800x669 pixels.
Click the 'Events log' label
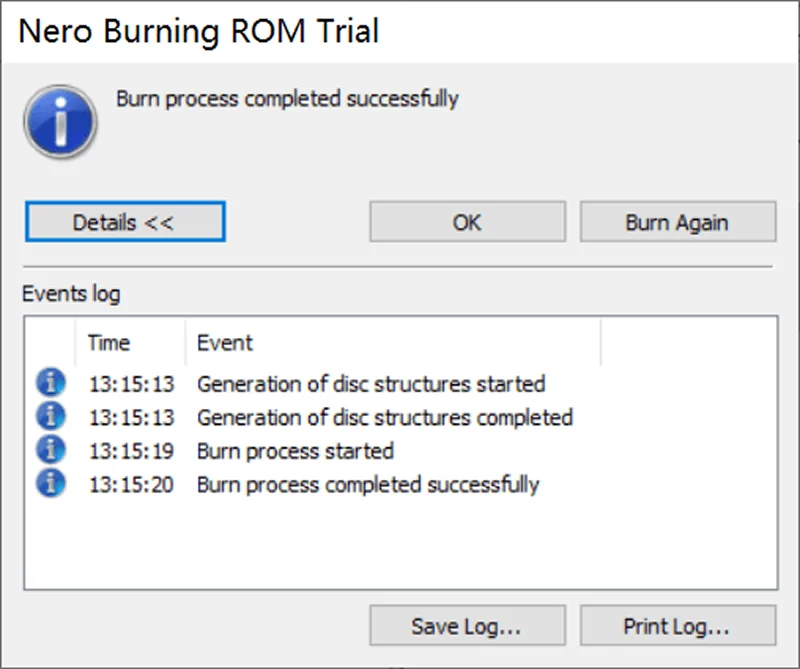(71, 294)
